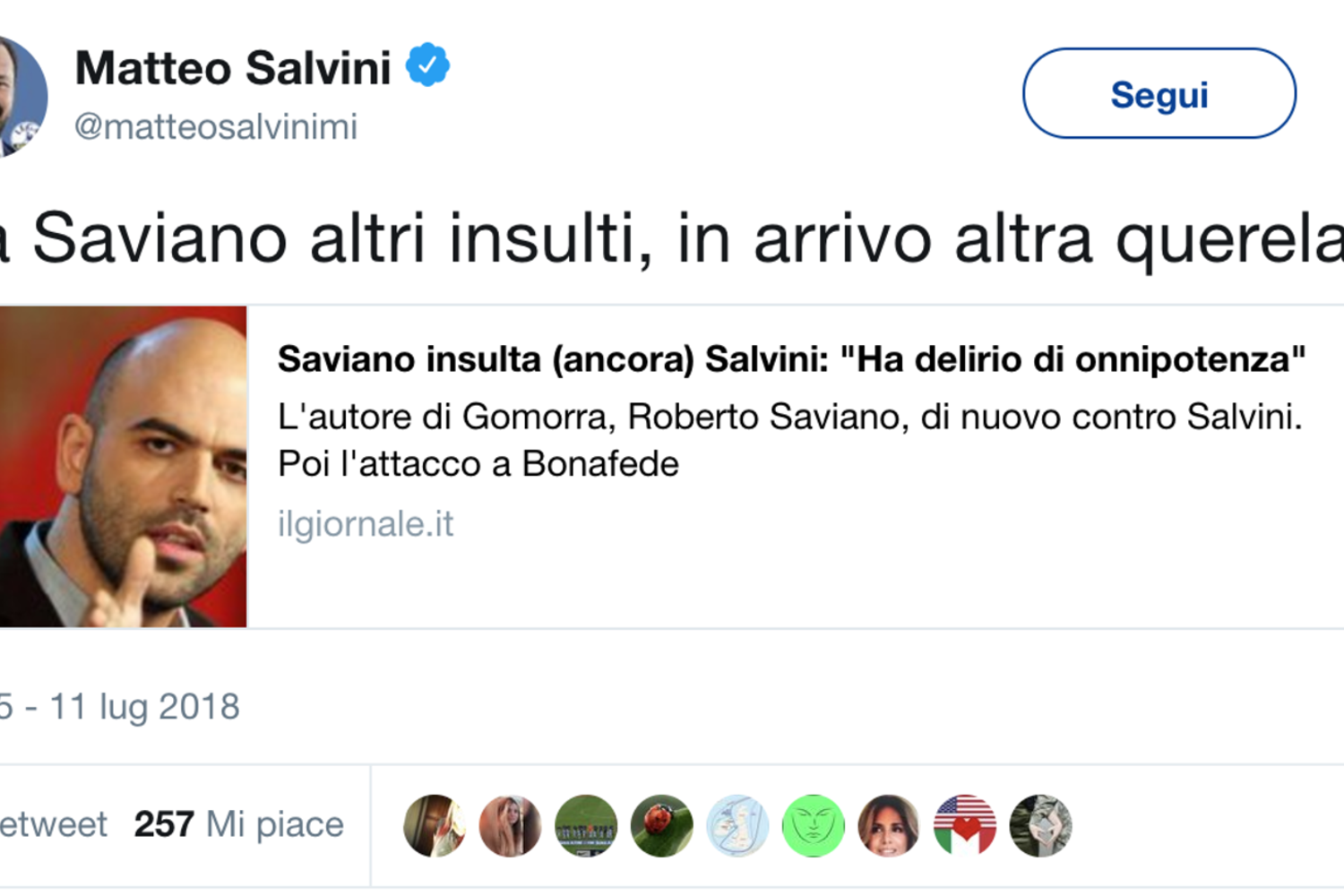1344x896 pixels.
Task: Open the 'Saviano insulta (ancora) Salvini' headline
Action: (790, 359)
